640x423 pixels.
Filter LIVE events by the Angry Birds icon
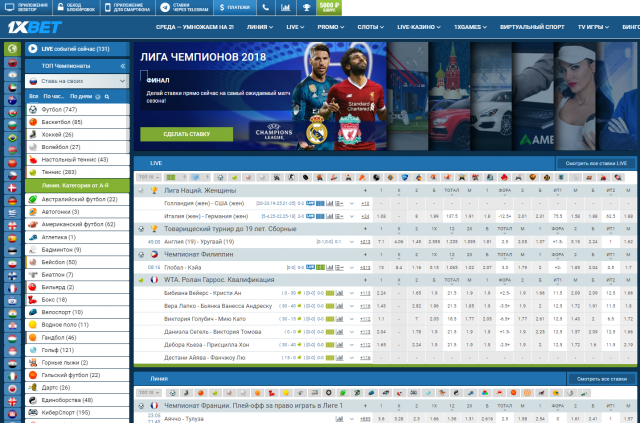coord(504,177)
